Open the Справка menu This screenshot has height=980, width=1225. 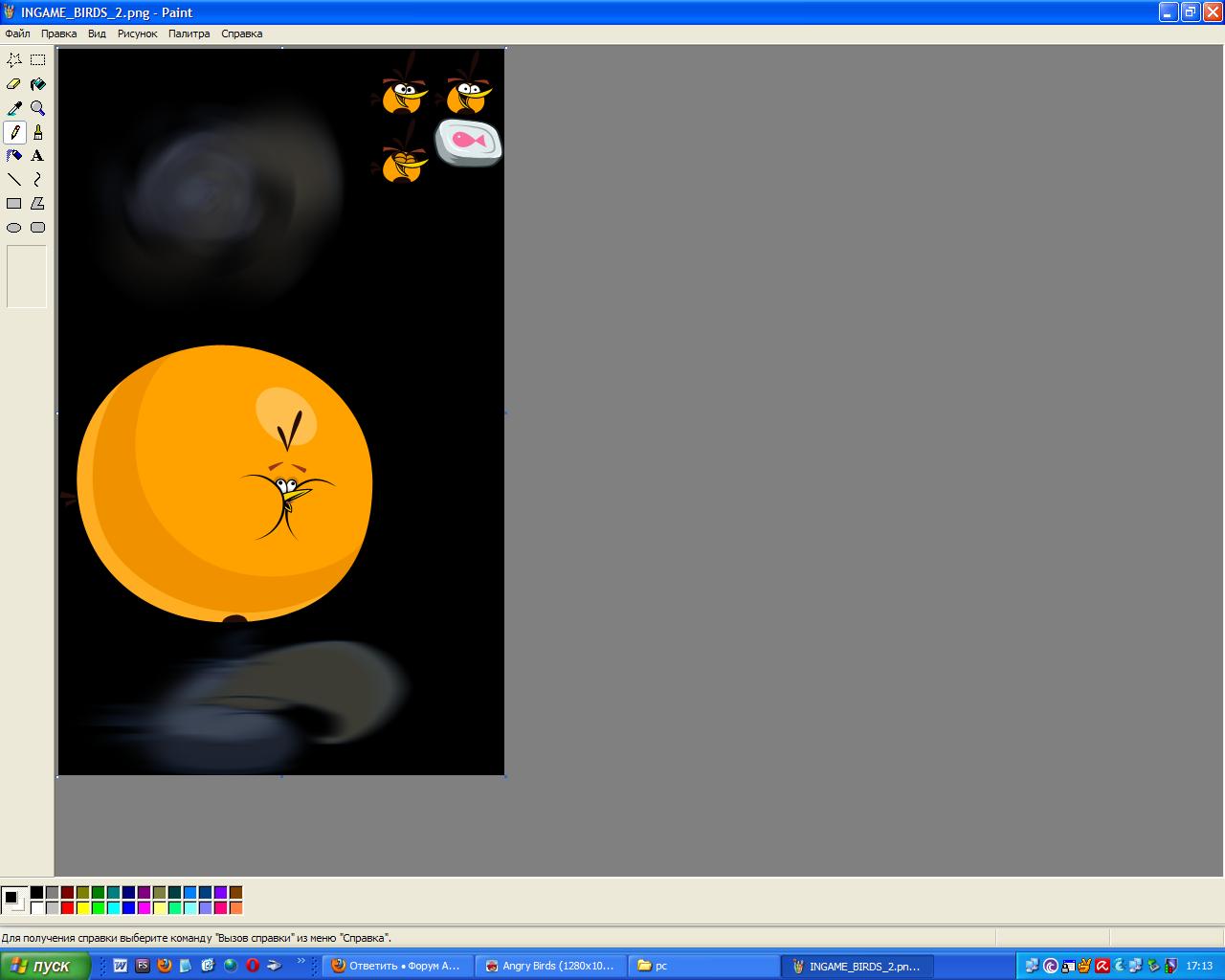241,33
